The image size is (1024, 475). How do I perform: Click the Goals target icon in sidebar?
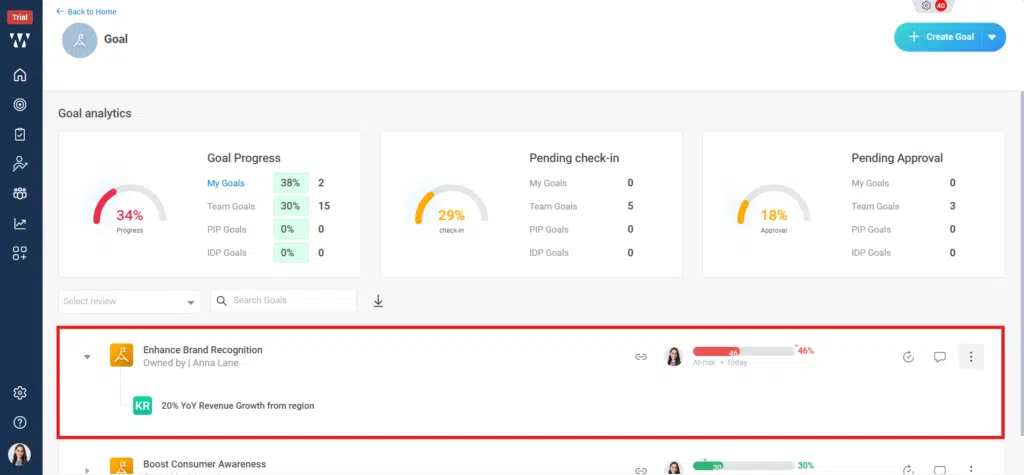coord(20,104)
